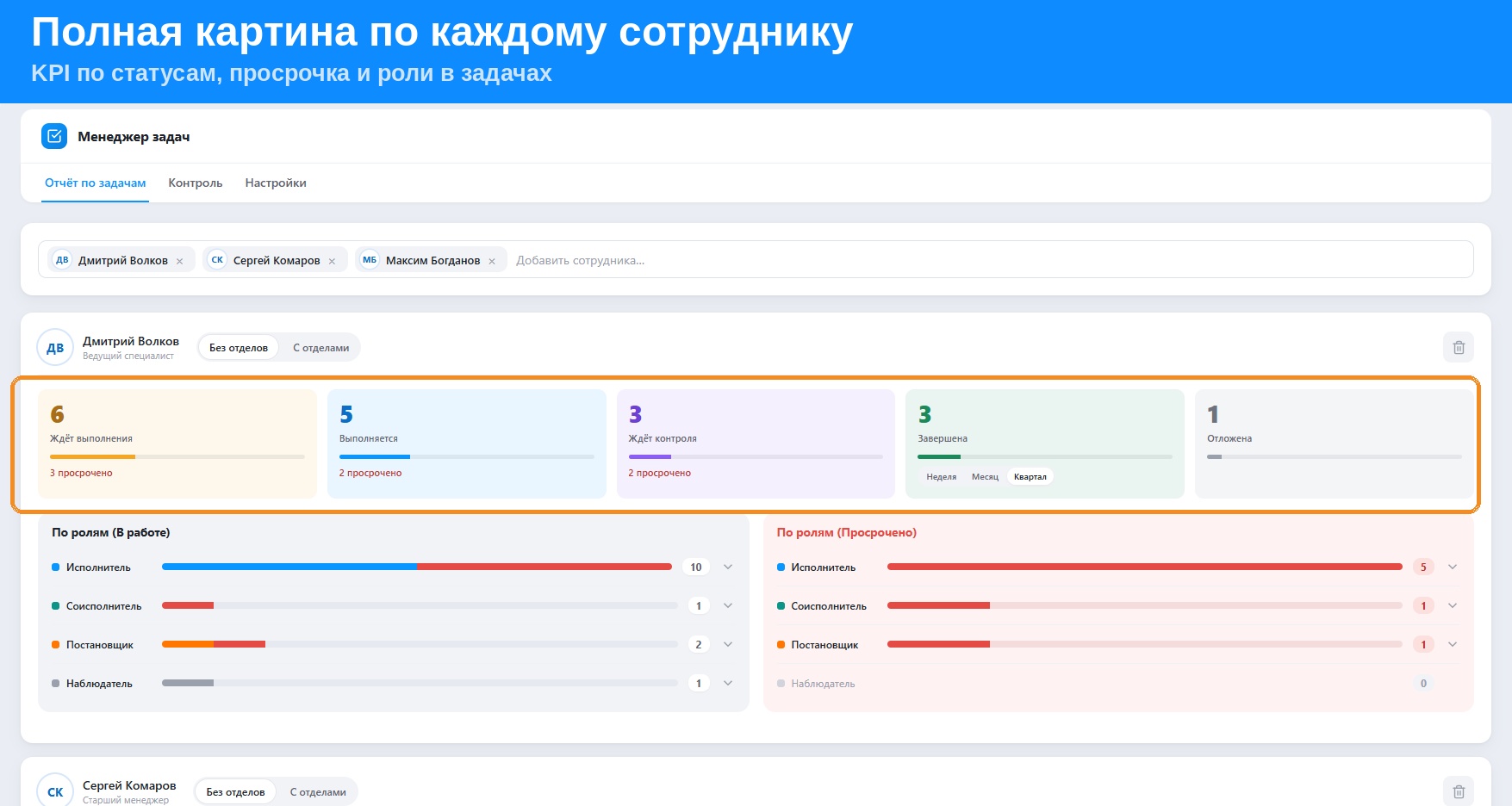Select Без отделов for Дмитрий Волков
The height and width of the screenshot is (806, 1512).
pyautogui.click(x=239, y=348)
